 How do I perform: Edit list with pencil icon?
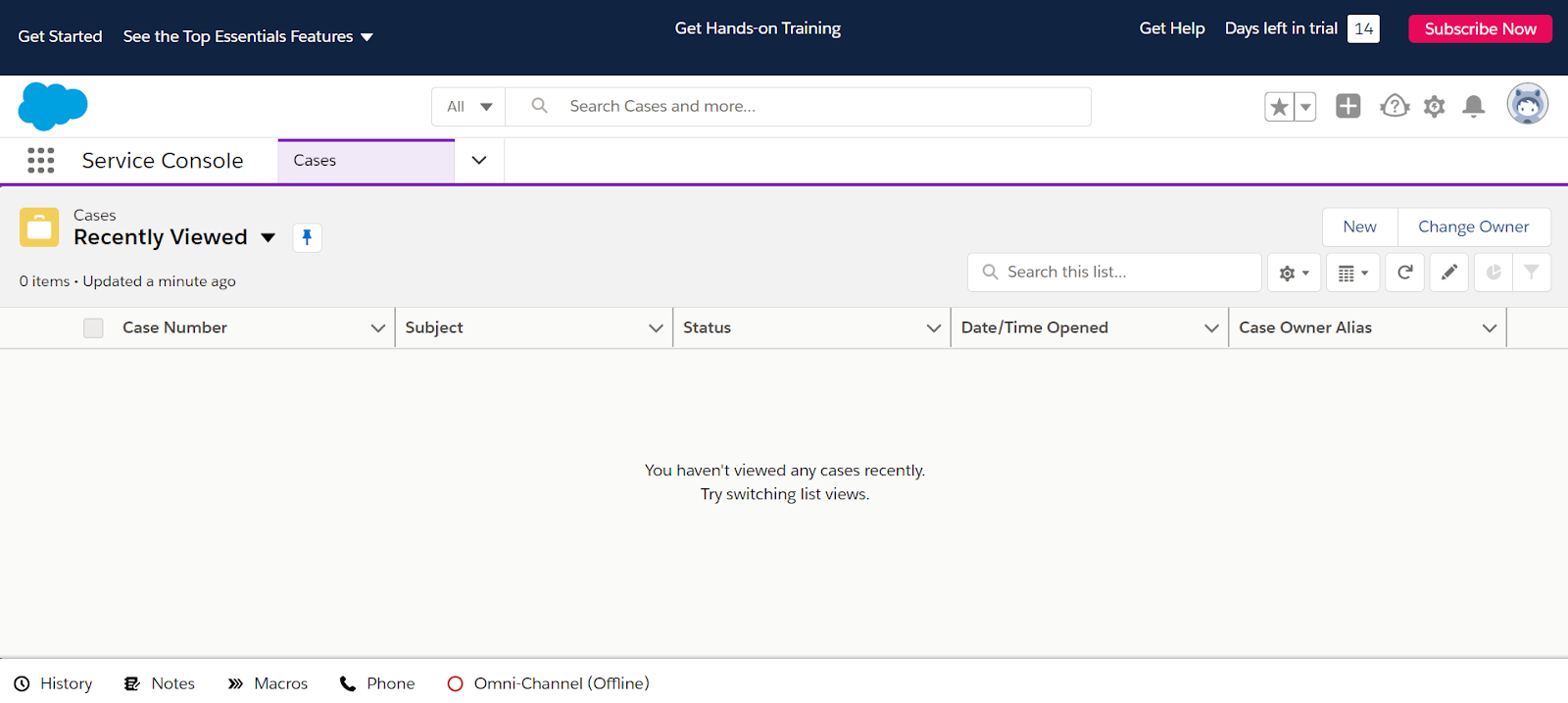1448,273
